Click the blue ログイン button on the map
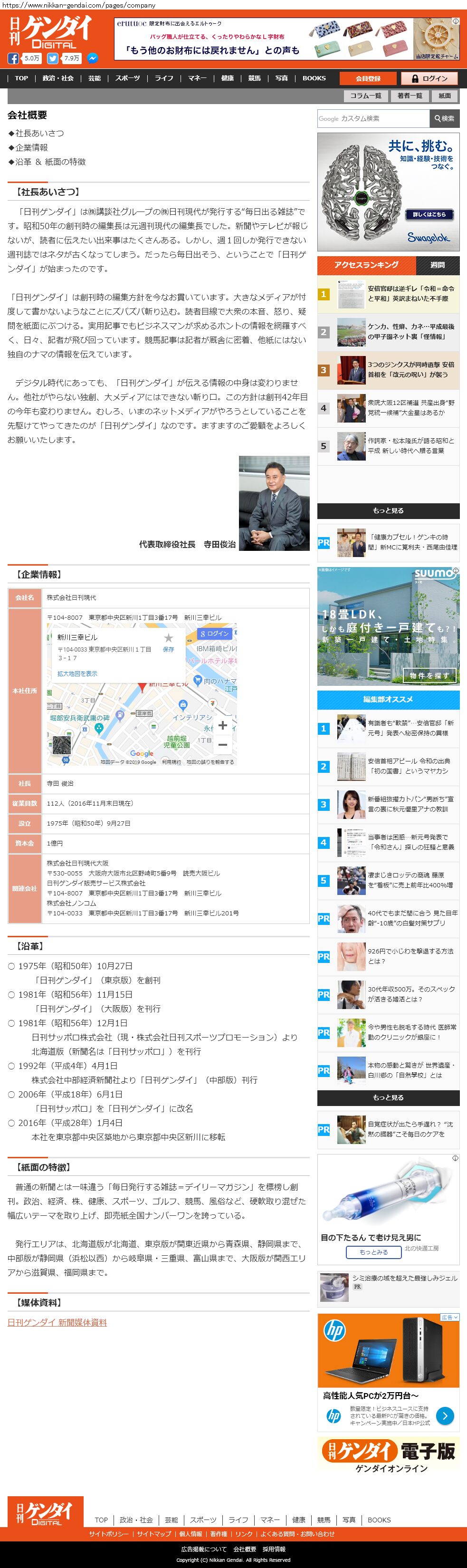Image resolution: width=467 pixels, height=1568 pixels. (215, 634)
